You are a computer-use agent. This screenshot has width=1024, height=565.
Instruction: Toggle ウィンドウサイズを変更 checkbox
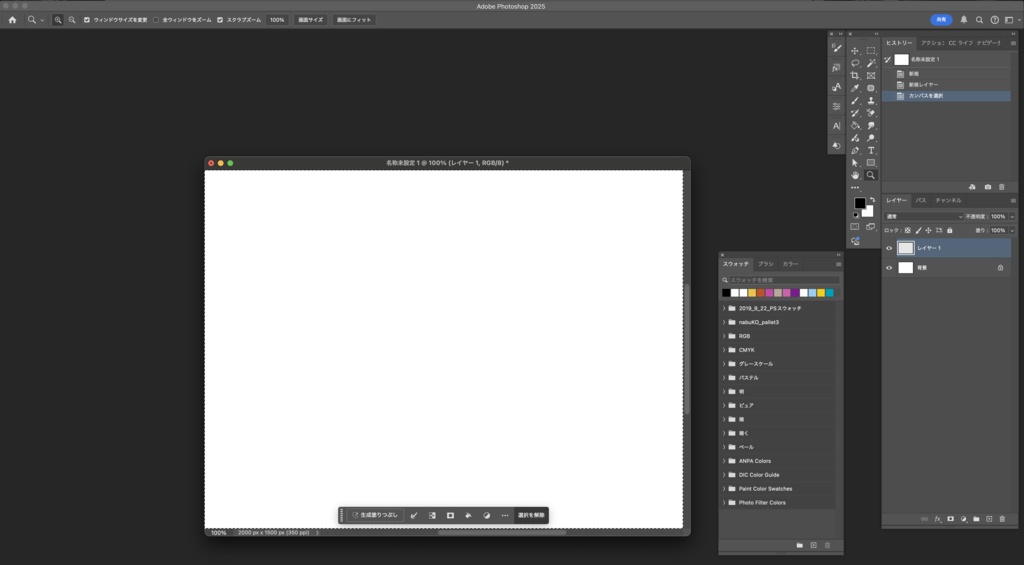[x=87, y=20]
